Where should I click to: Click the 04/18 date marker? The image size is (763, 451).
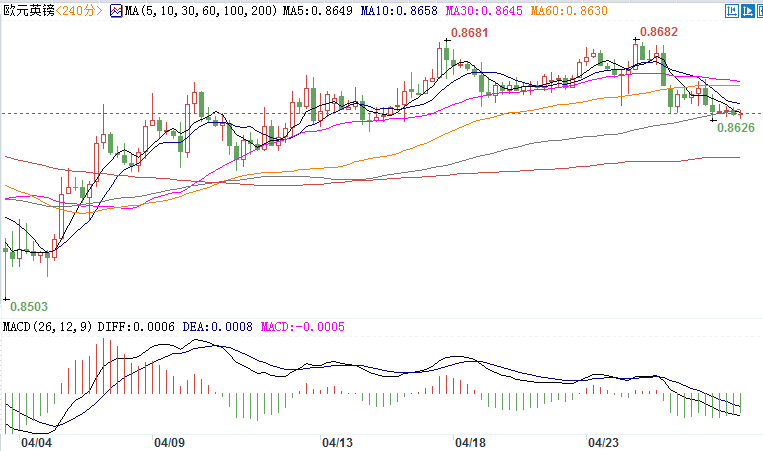(x=470, y=443)
